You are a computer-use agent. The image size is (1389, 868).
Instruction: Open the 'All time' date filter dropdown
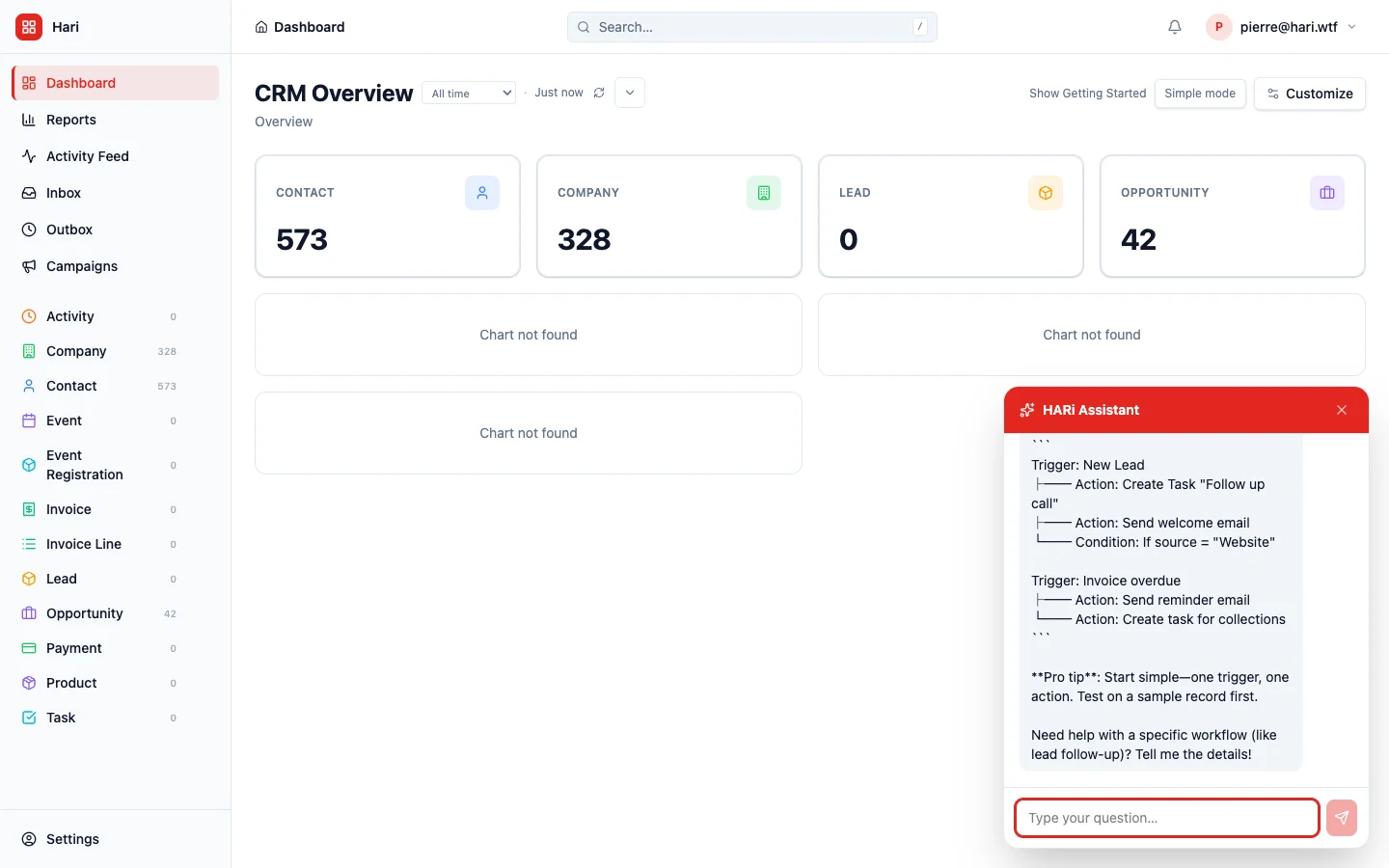pyautogui.click(x=469, y=93)
